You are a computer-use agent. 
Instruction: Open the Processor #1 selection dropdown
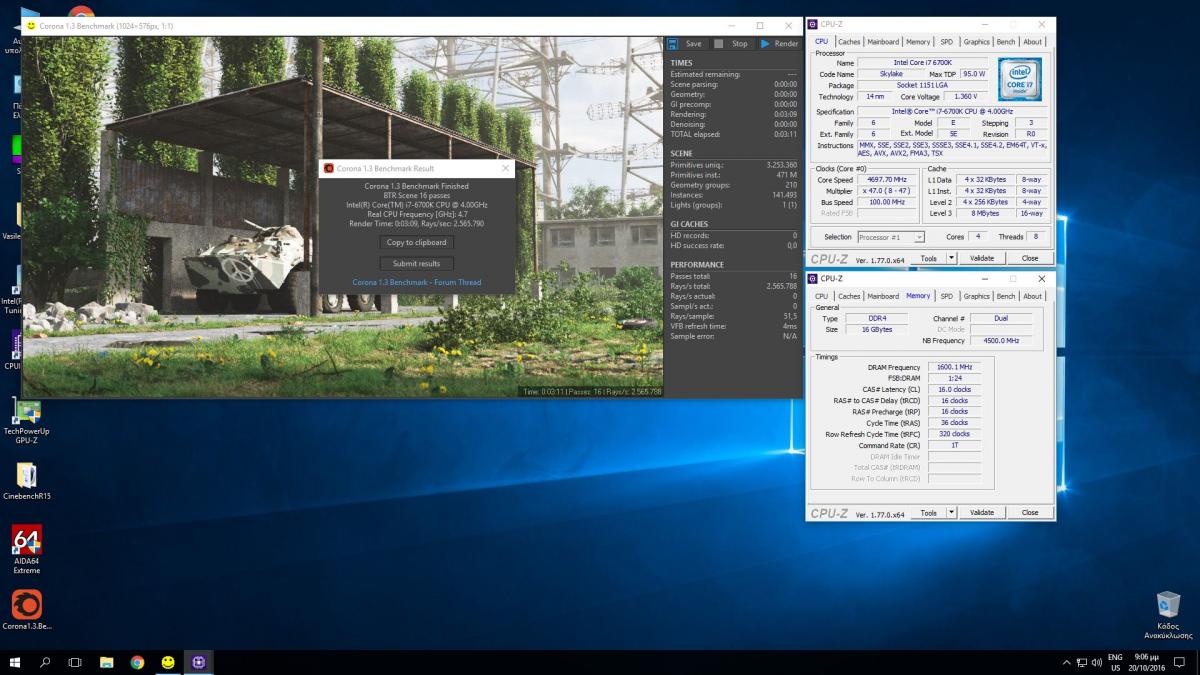point(890,237)
